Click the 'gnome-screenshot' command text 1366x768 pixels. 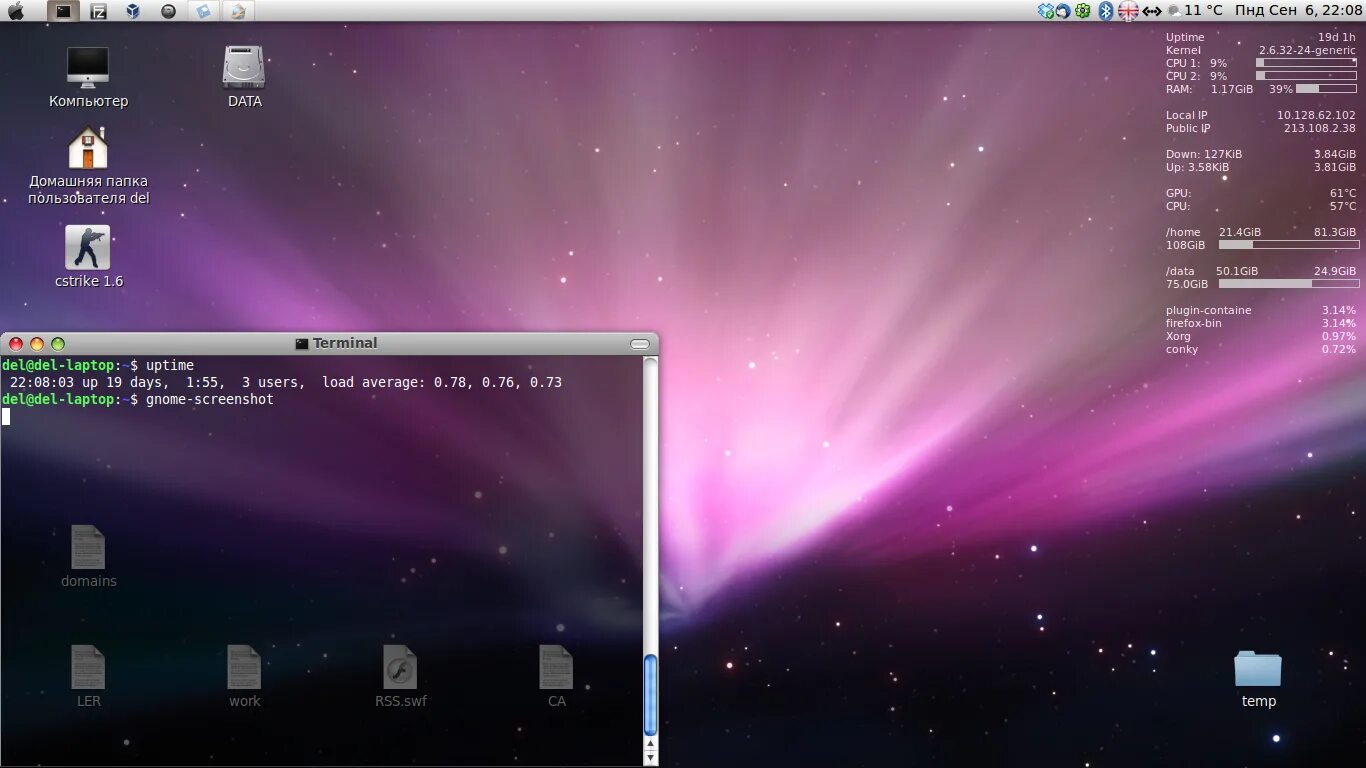(210, 400)
